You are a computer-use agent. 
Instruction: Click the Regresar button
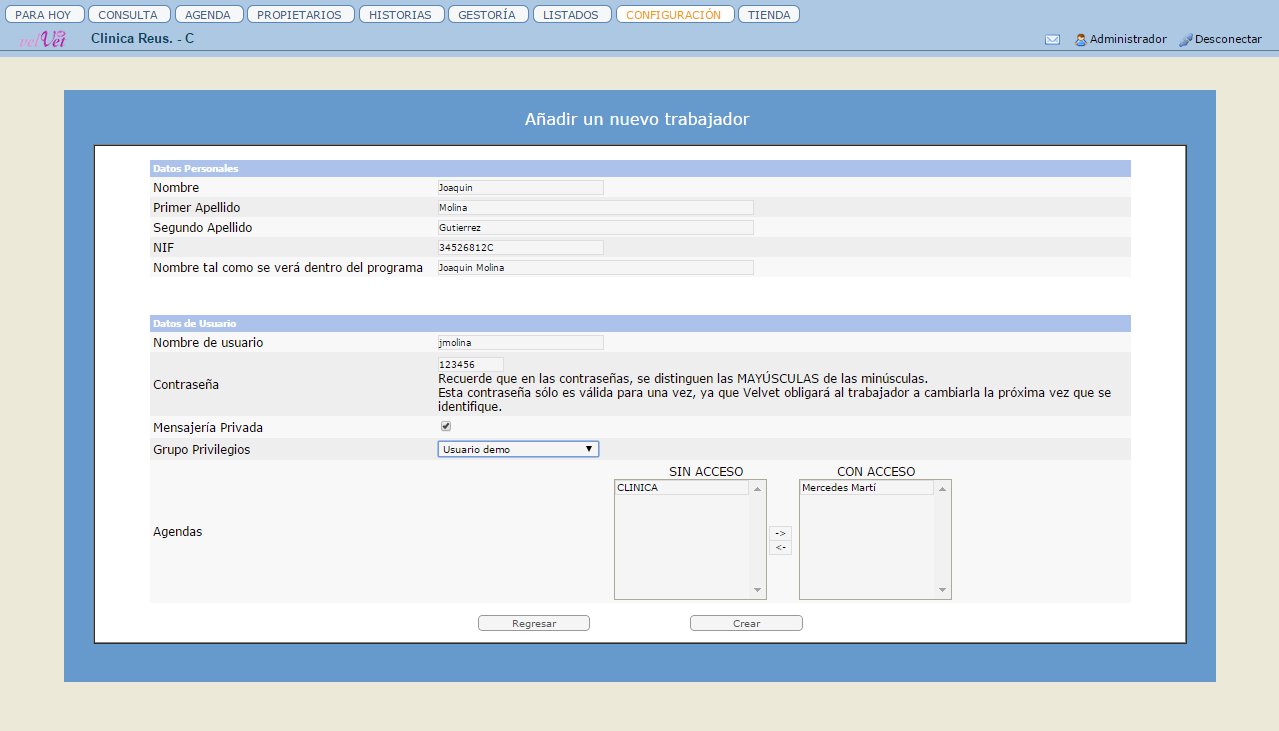click(x=533, y=623)
